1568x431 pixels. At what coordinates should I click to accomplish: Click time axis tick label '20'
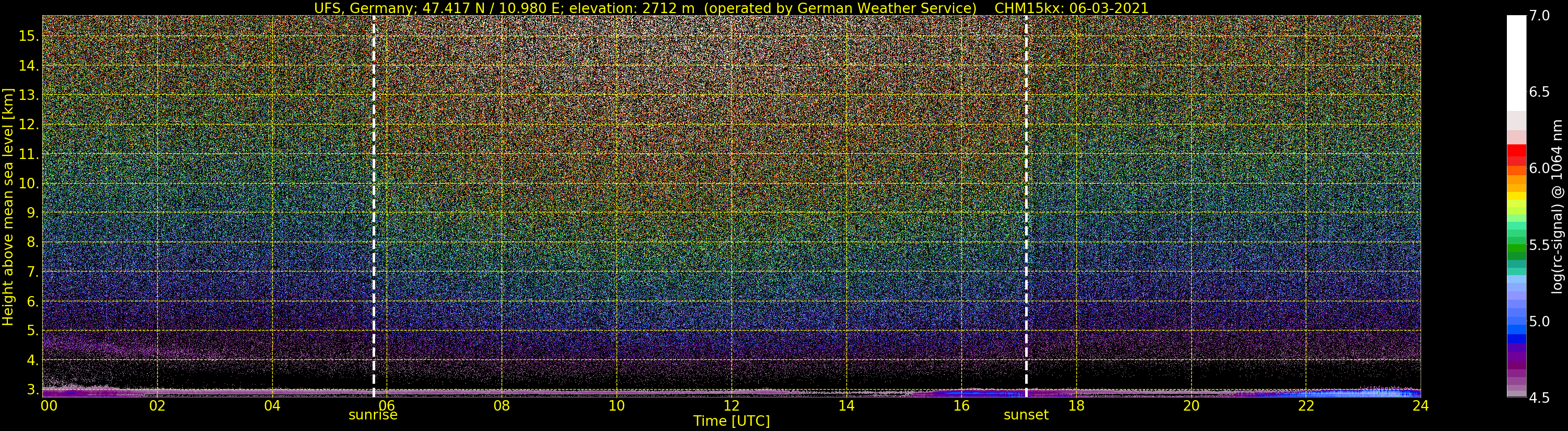[1191, 405]
